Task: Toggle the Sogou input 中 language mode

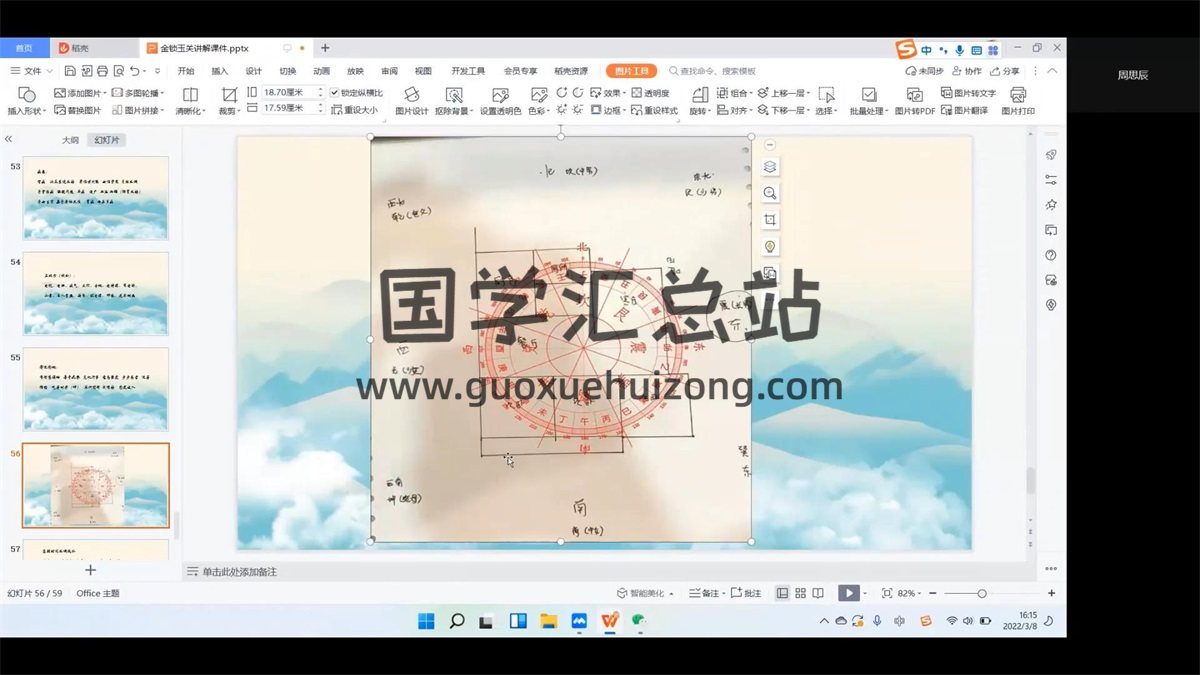Action: pos(927,50)
